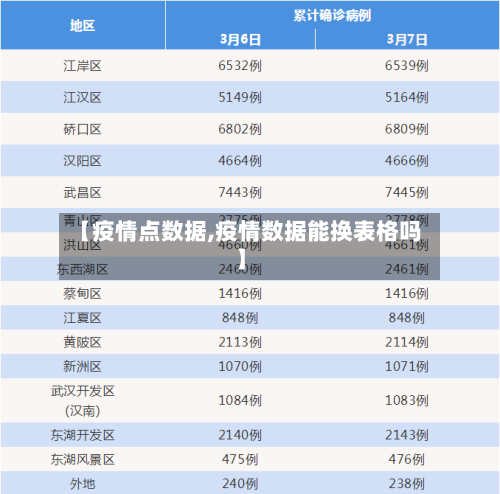
Task: Select the 475例 cell
Action: pos(240,460)
